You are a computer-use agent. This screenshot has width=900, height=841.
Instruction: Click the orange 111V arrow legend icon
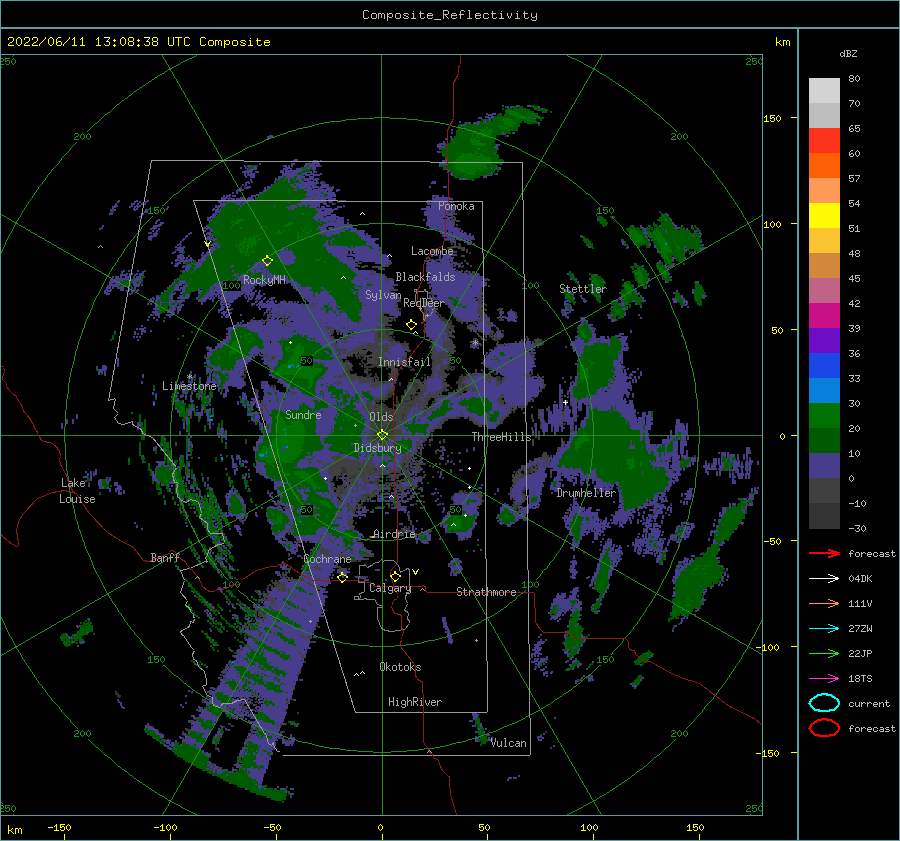point(824,603)
